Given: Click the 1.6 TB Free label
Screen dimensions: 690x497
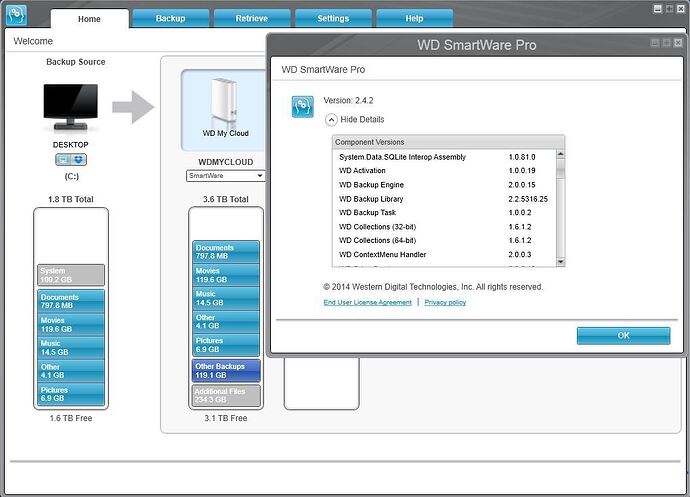Looking at the screenshot, I should pos(71,418).
